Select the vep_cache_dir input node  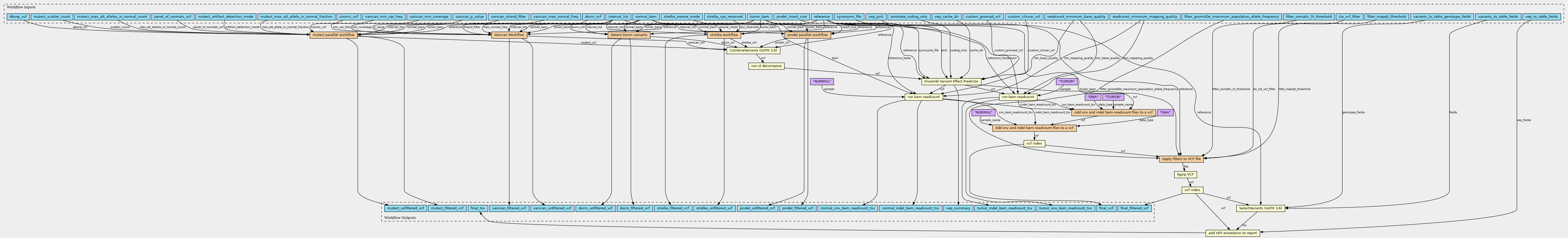tap(947, 17)
